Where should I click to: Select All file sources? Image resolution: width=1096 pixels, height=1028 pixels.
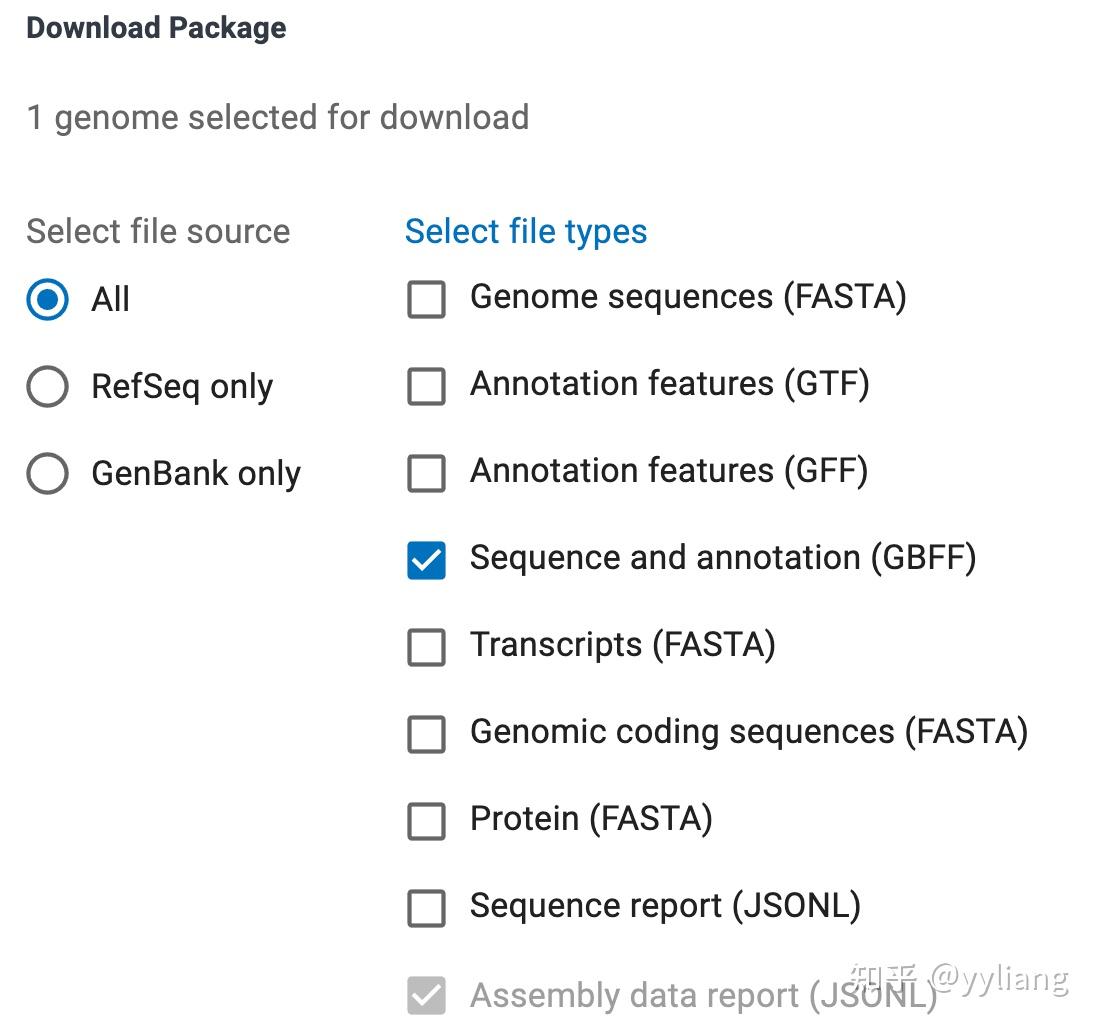(47, 299)
